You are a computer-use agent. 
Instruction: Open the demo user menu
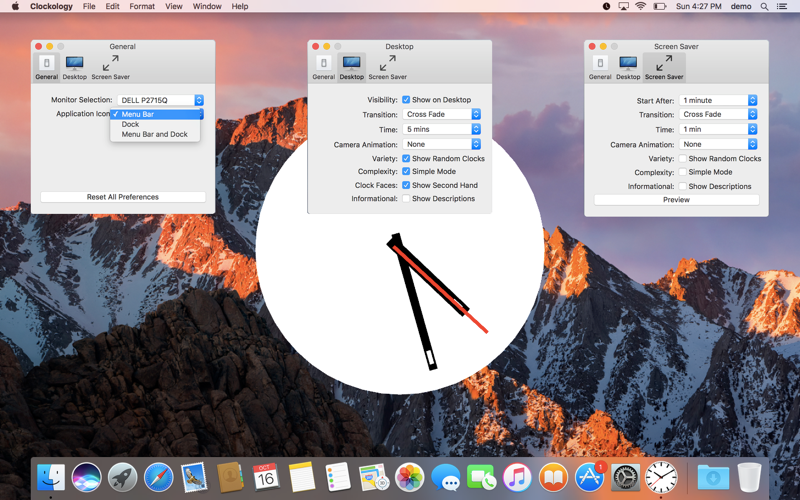(741, 6)
